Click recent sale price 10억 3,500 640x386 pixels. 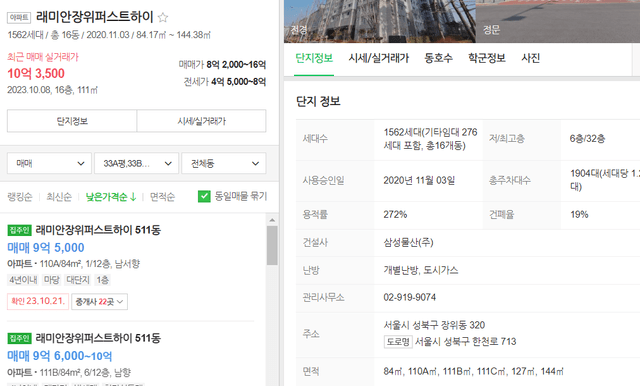36,73
